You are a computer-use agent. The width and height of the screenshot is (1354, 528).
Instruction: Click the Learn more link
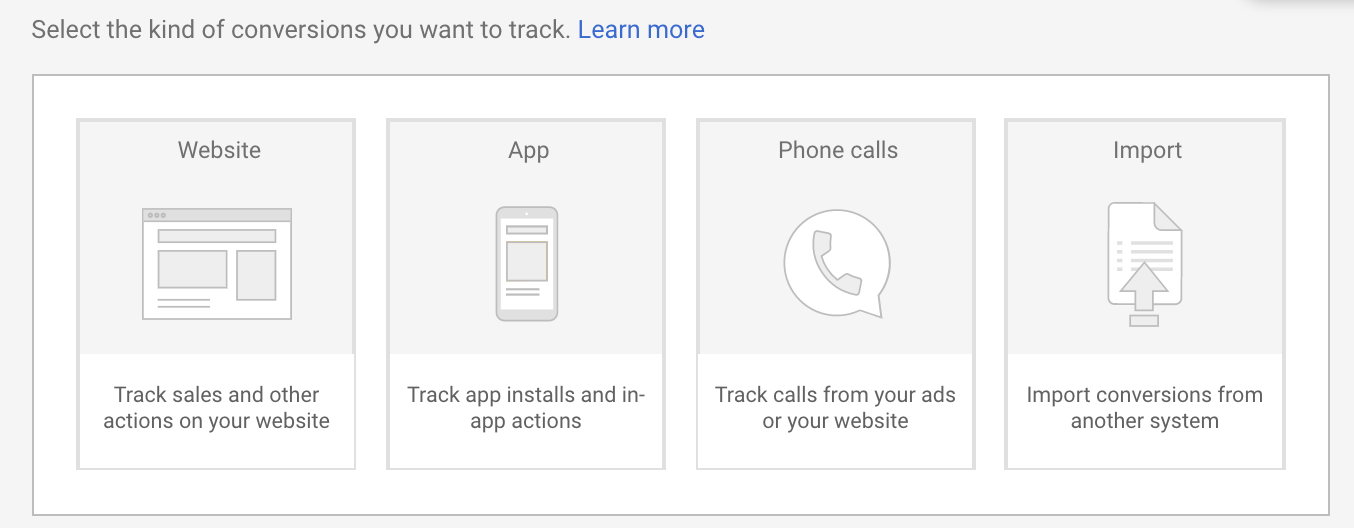click(x=641, y=30)
